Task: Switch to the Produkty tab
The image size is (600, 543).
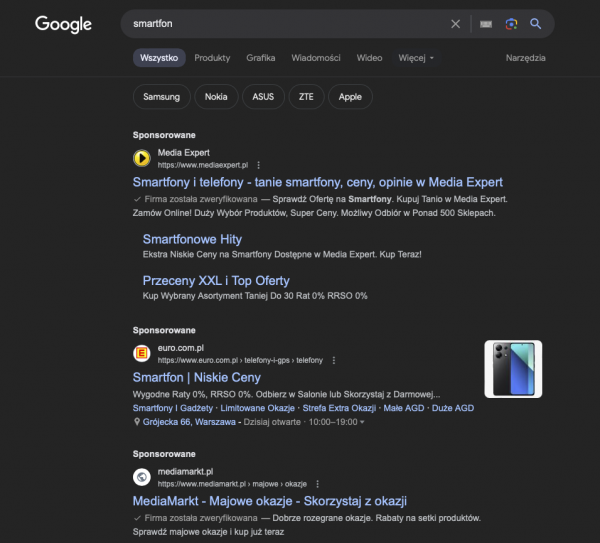Action: [x=212, y=58]
